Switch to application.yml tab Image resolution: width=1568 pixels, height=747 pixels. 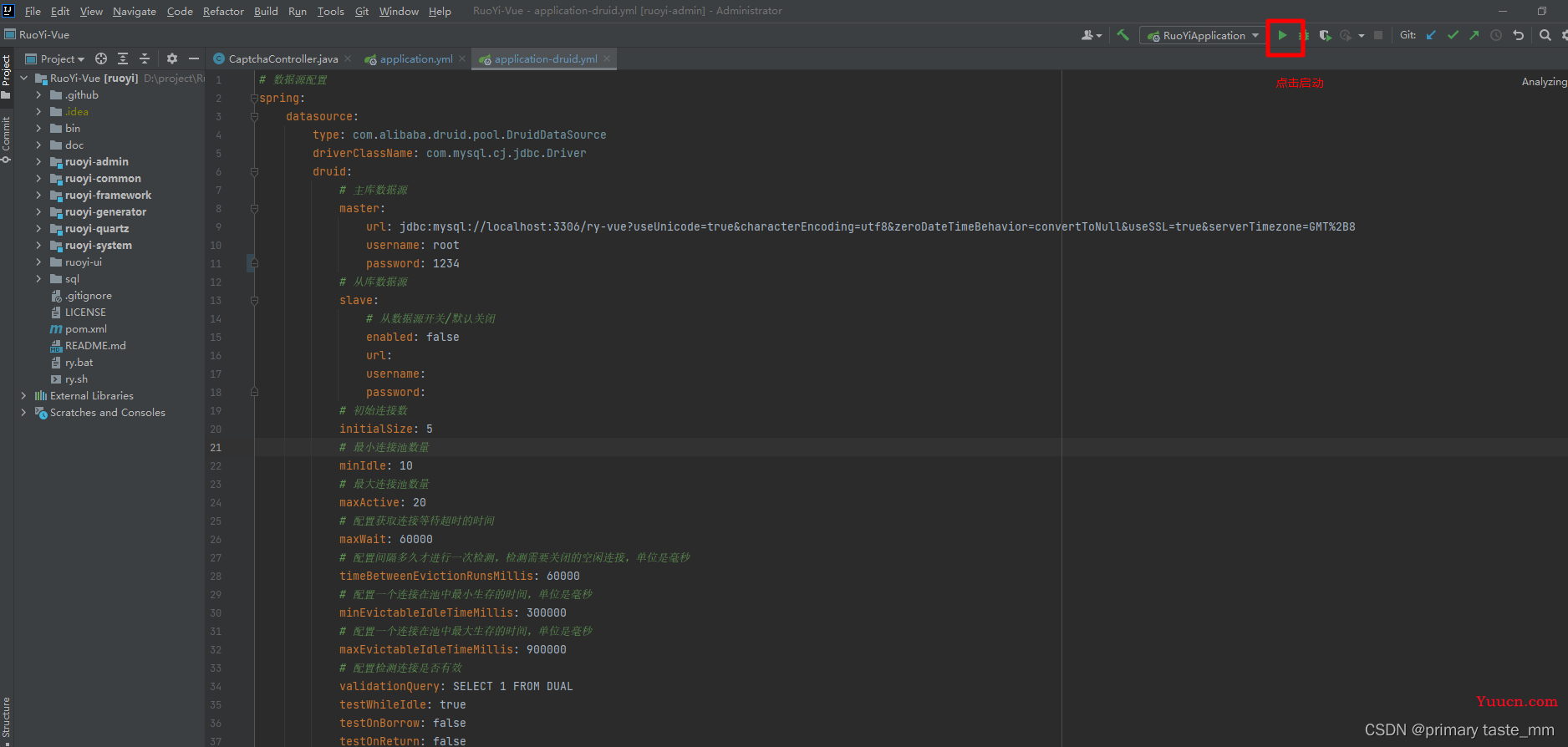[x=416, y=58]
